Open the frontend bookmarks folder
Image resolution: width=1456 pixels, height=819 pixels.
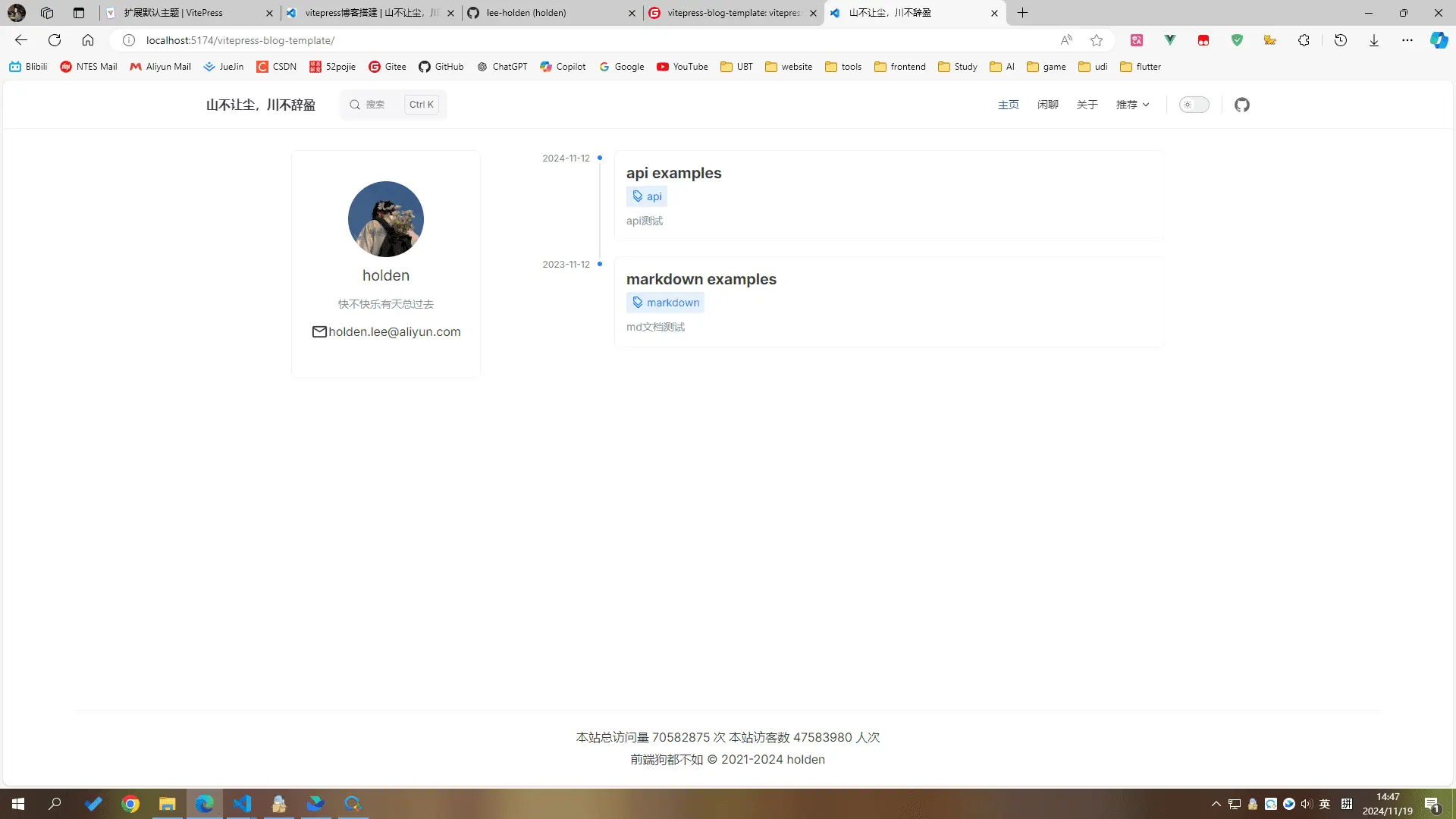899,67
